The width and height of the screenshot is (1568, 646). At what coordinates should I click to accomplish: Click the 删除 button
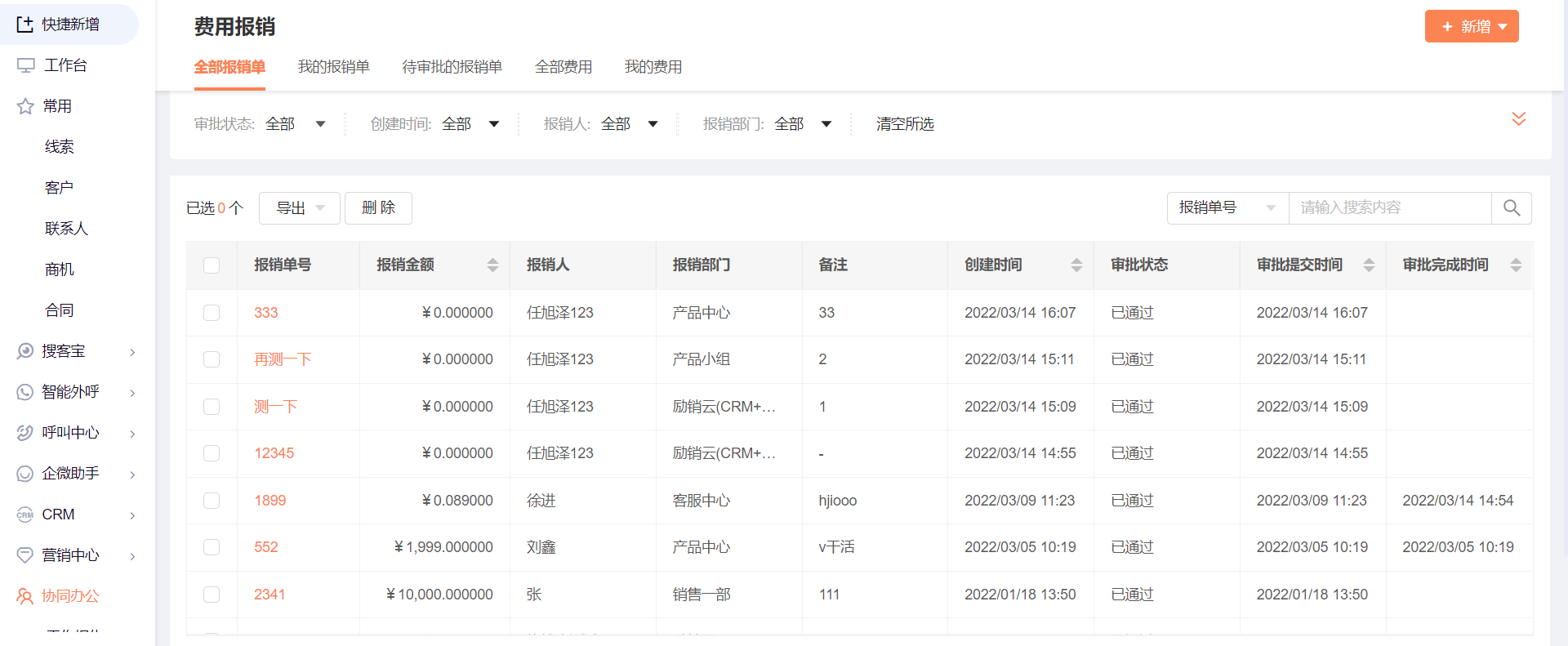tap(378, 208)
